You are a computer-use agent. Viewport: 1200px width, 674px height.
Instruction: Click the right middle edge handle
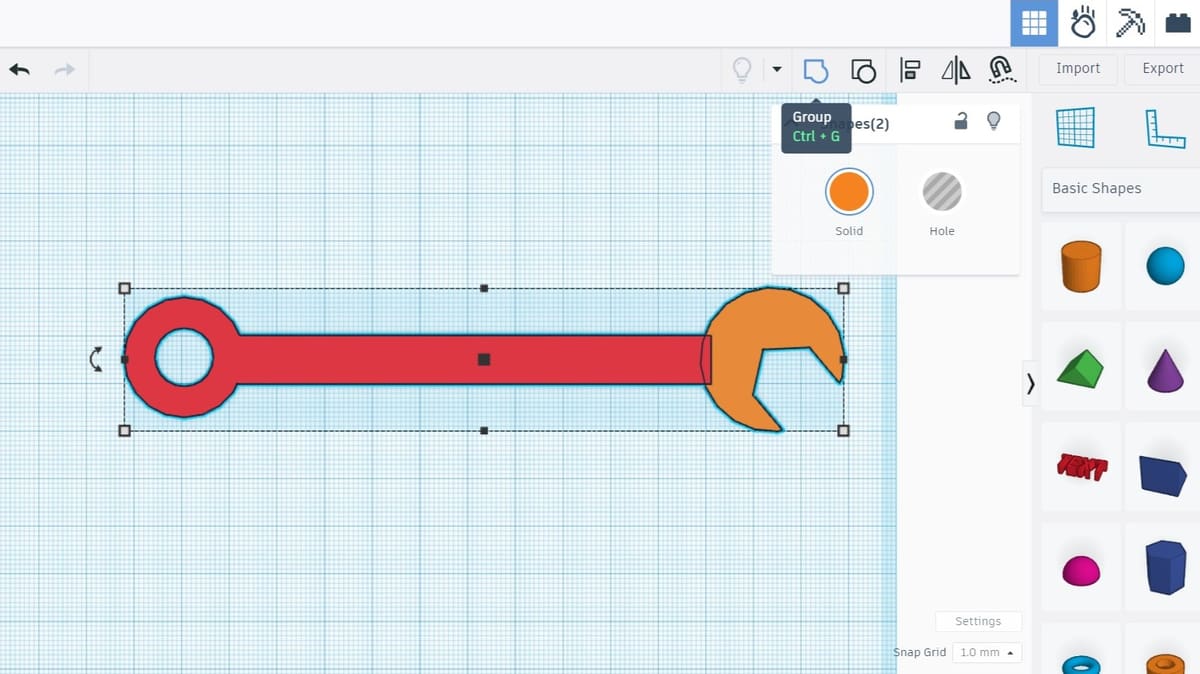click(x=843, y=359)
